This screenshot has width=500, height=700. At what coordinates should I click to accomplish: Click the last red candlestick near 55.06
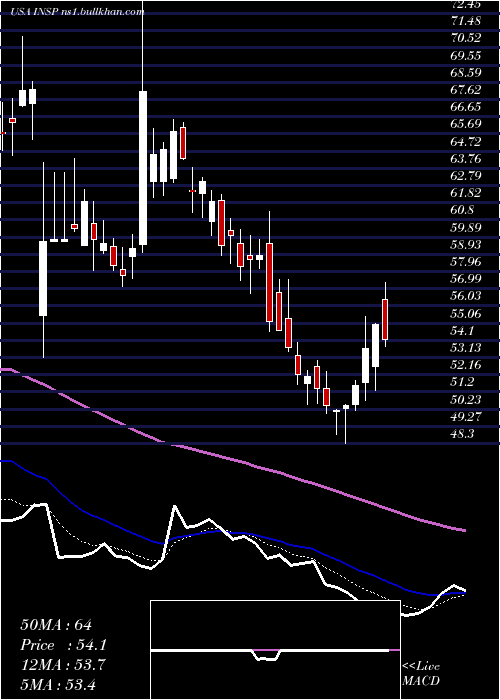pos(385,320)
